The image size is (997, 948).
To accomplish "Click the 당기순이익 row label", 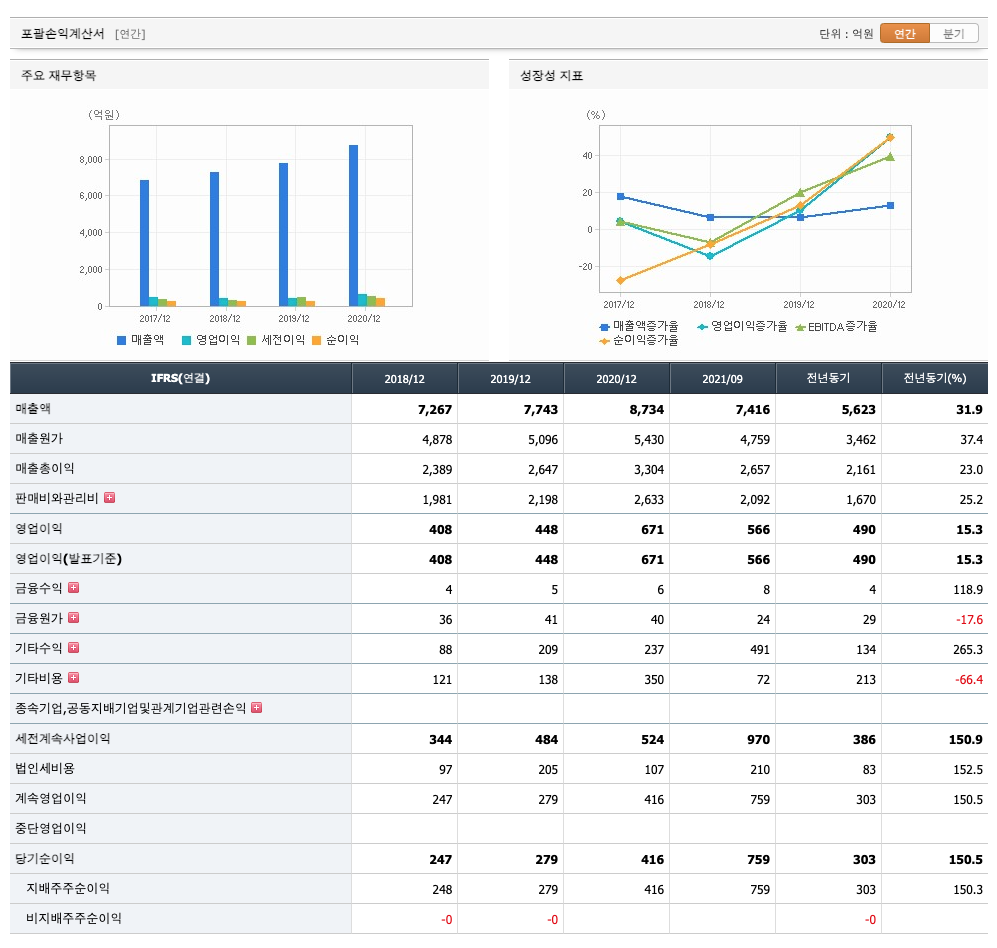I will (x=45, y=858).
